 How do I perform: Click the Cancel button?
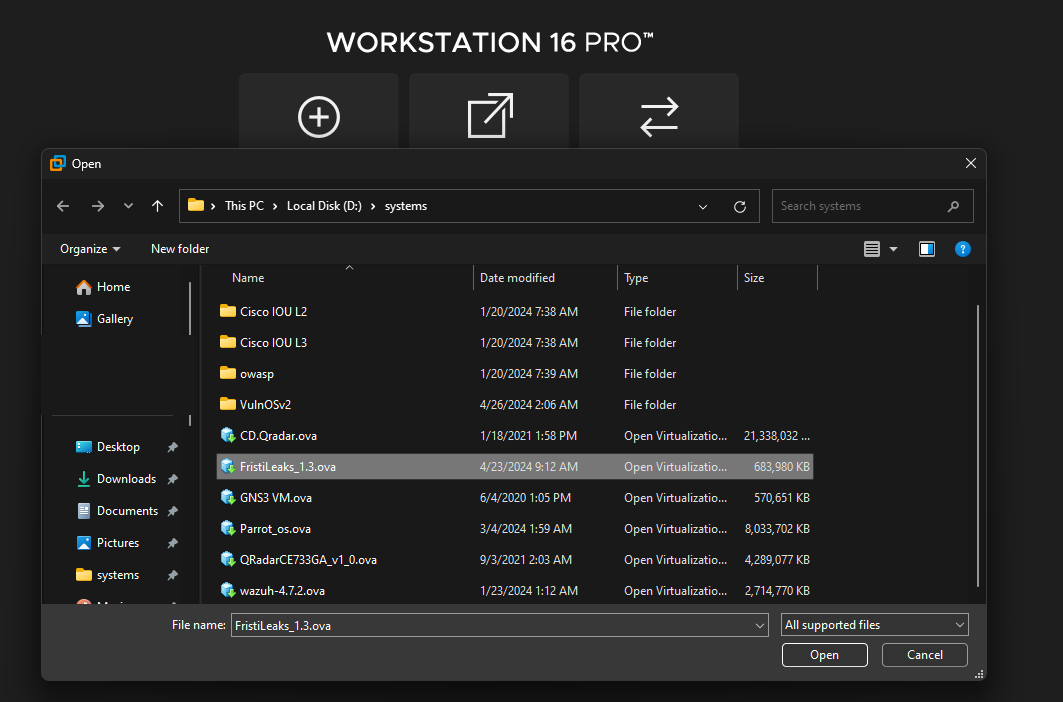coord(925,655)
